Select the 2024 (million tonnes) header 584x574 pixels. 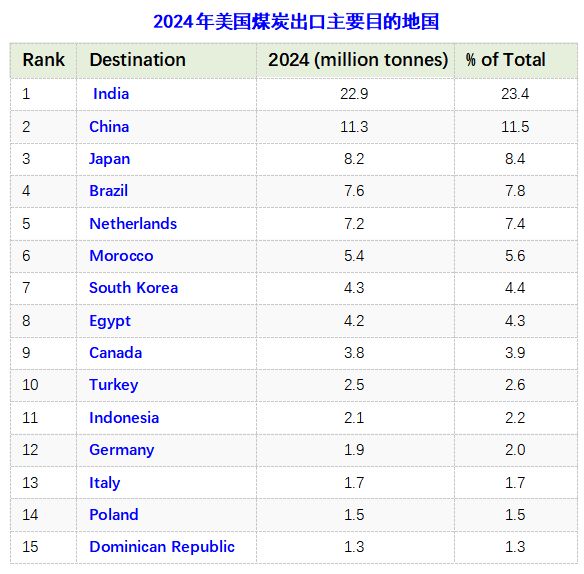click(358, 60)
